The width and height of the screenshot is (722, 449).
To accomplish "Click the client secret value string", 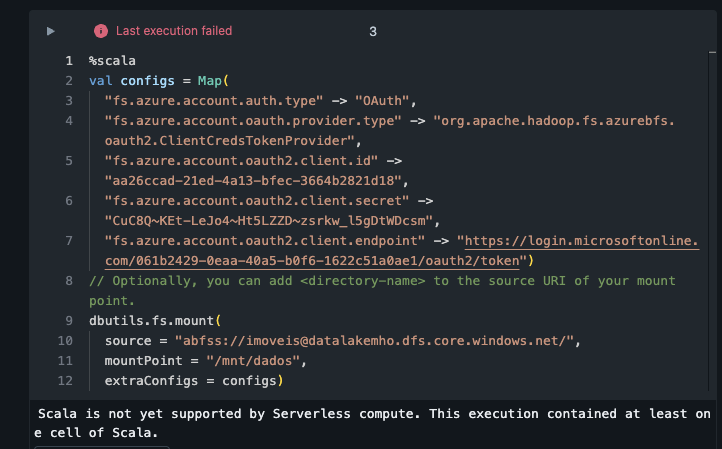I will 271,221.
